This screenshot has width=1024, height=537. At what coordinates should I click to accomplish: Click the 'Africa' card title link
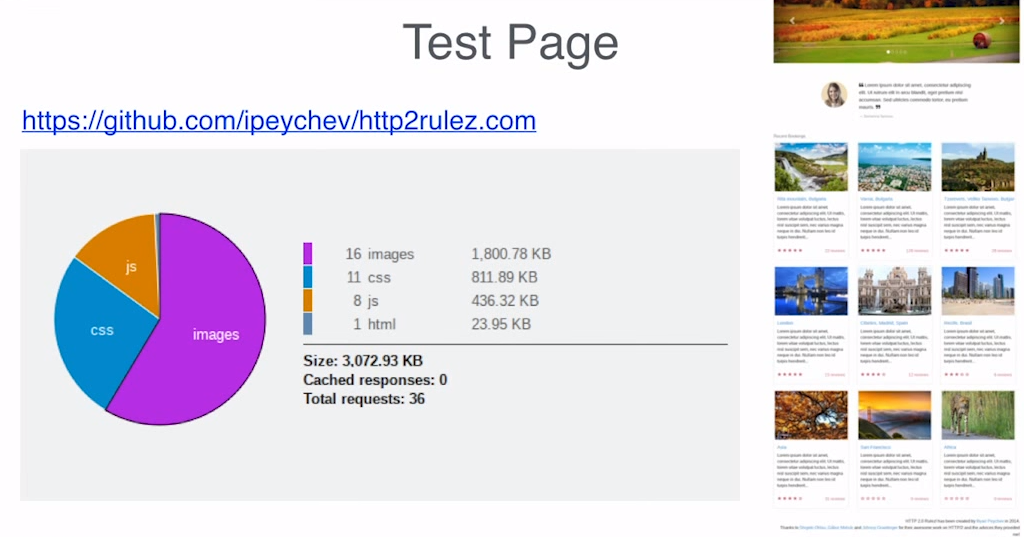pos(950,448)
